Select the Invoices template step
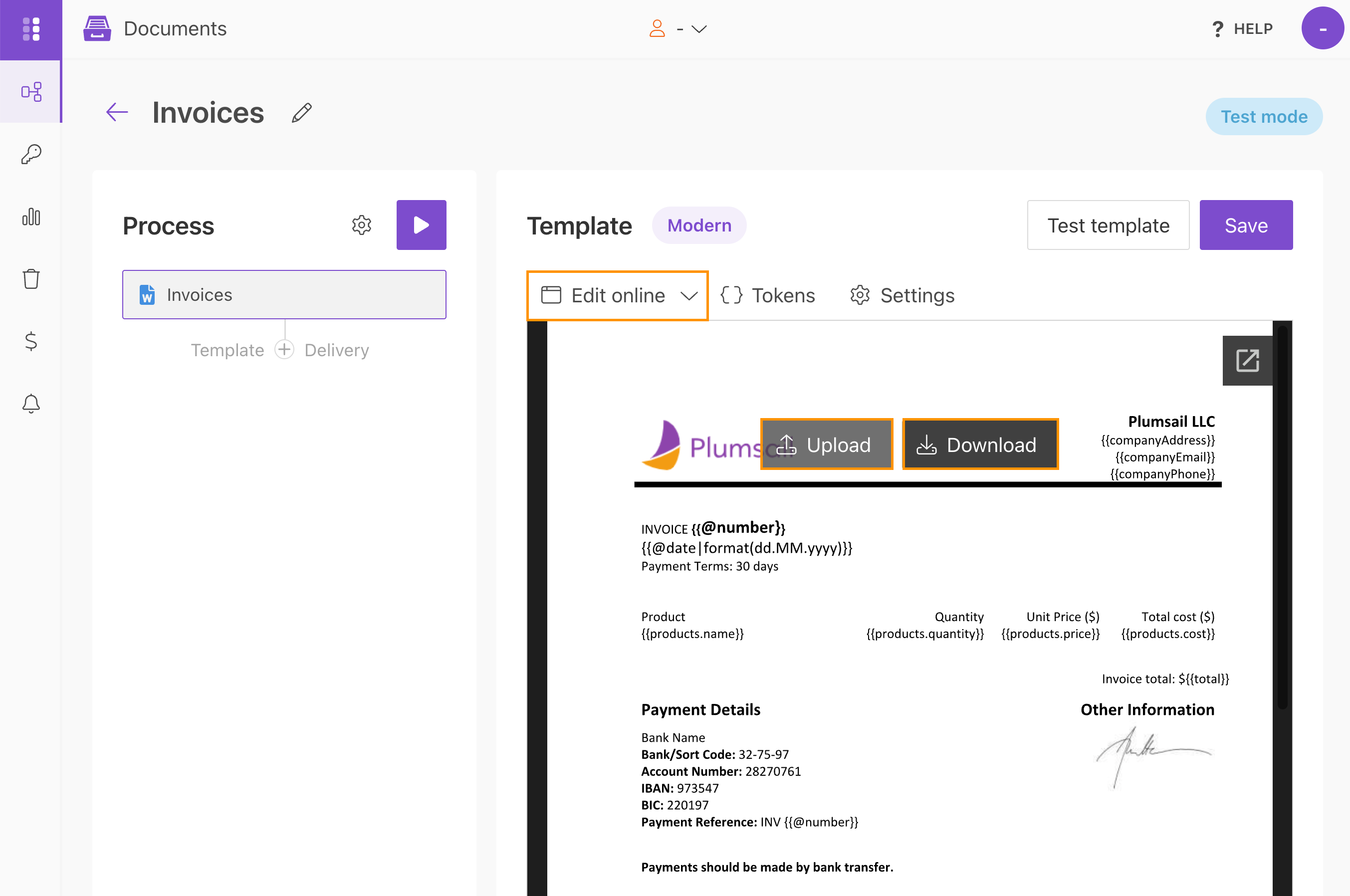The image size is (1350, 896). [x=284, y=295]
